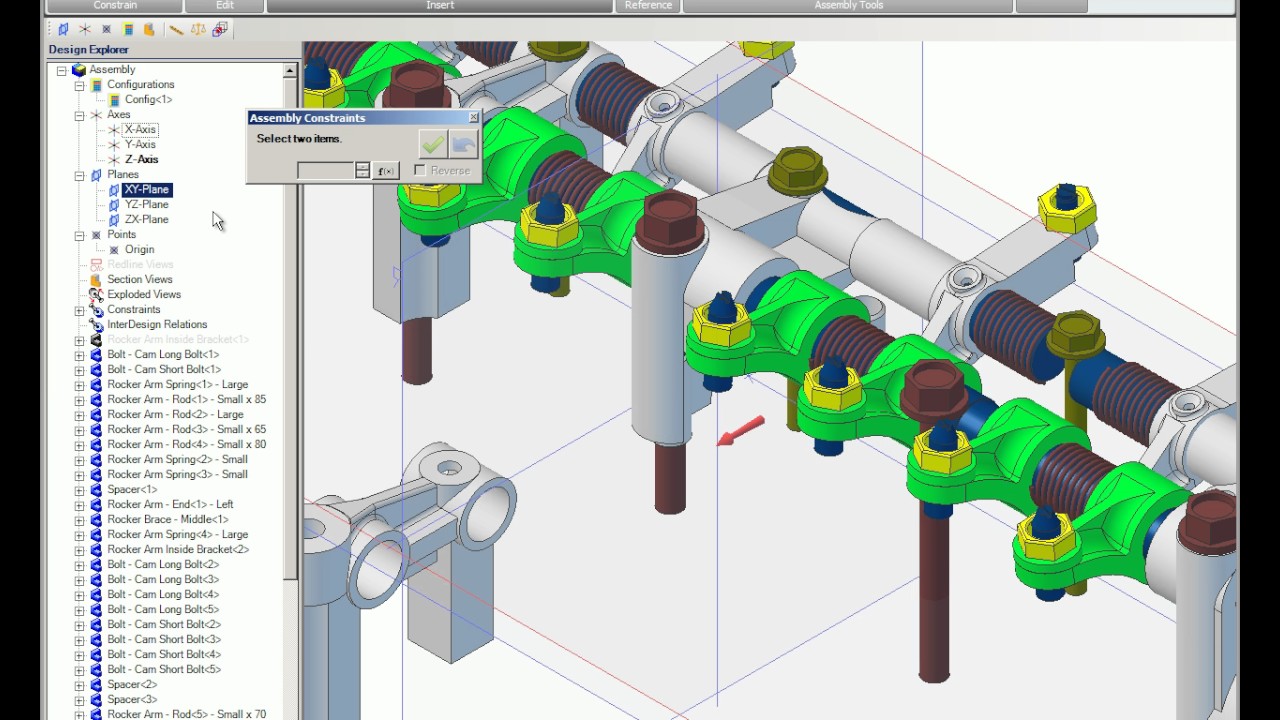Open the Assembly Tools tab
The width and height of the screenshot is (1280, 720).
848,6
